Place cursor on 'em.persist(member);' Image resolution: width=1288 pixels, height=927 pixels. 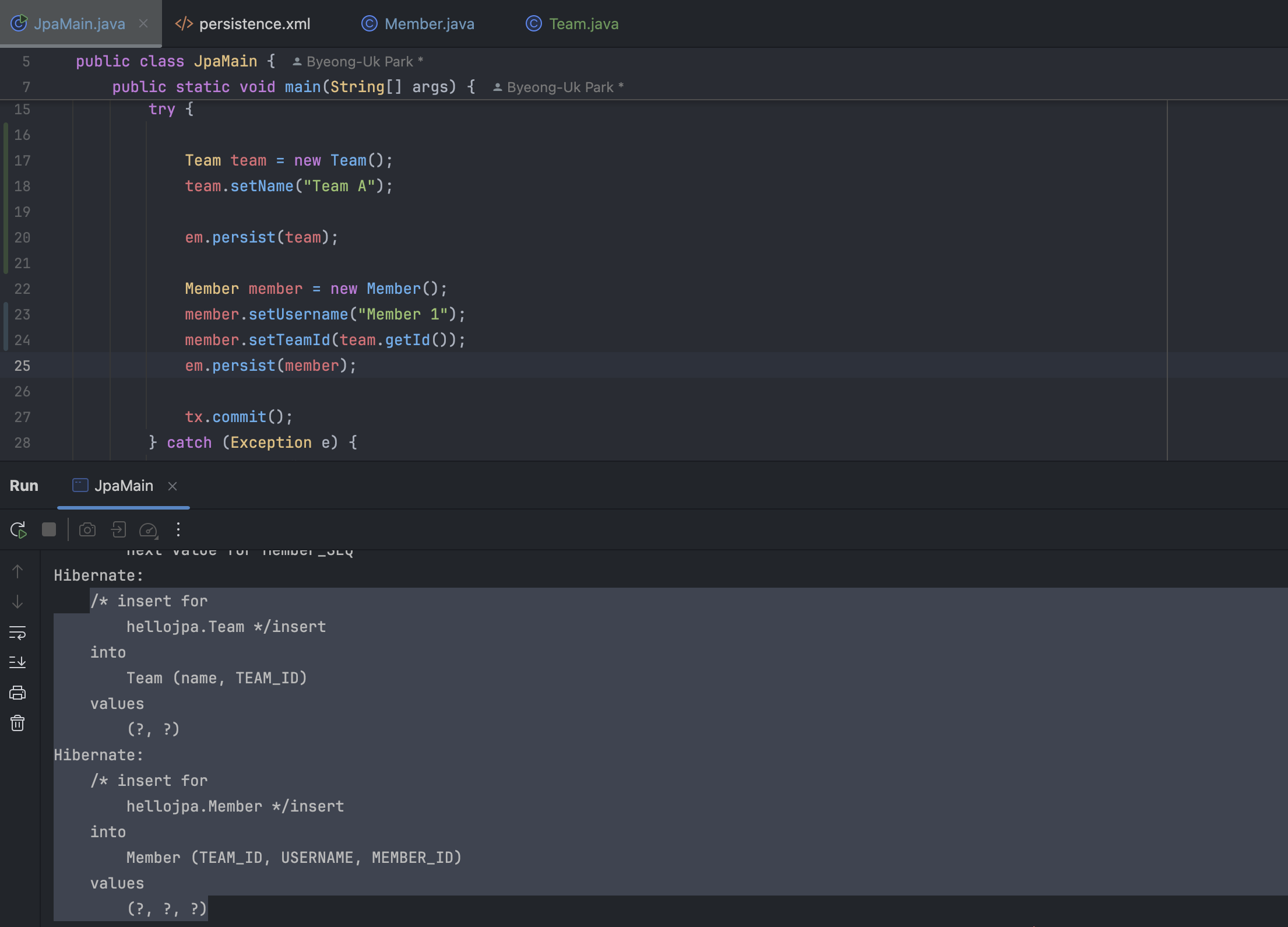[x=270, y=366]
